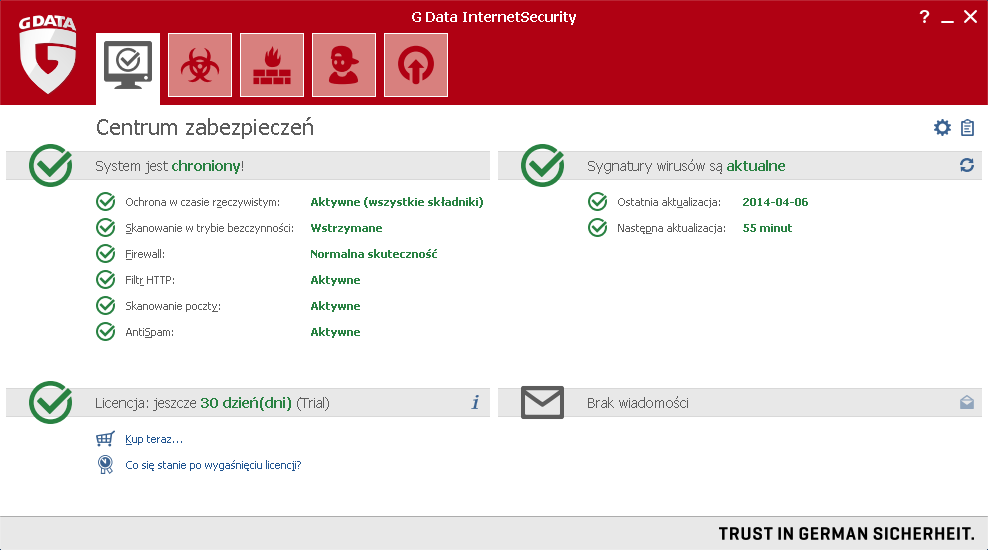Click the checkmark next to Skanowanie w trybie bezczynności
Viewport: 988px width, 550px height.
point(105,227)
